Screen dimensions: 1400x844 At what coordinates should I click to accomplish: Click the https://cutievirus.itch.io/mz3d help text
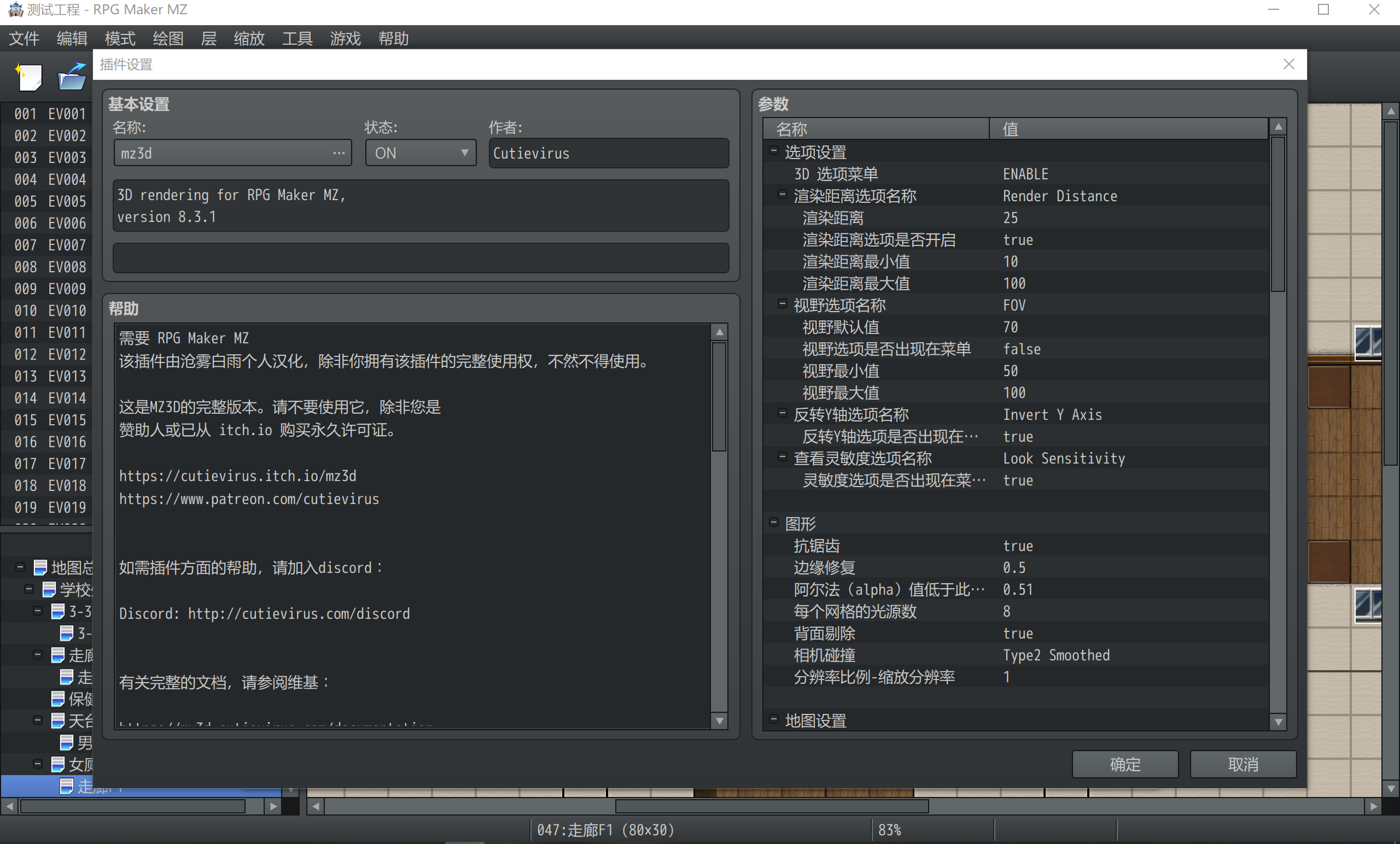237,476
